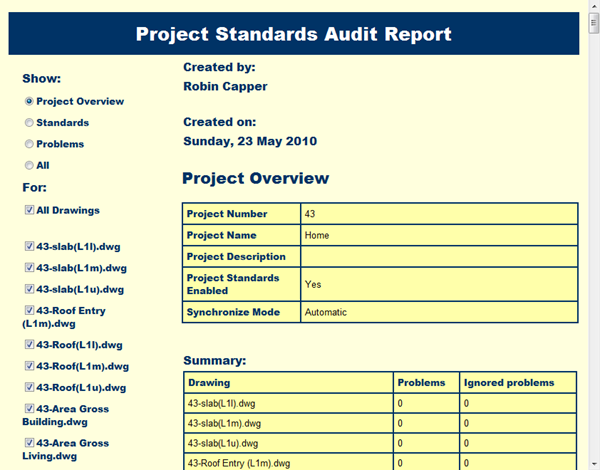Viewport: 600px width, 470px height.
Task: Toggle the 43-slab(L1m).dwg checkbox
Action: pos(29,268)
